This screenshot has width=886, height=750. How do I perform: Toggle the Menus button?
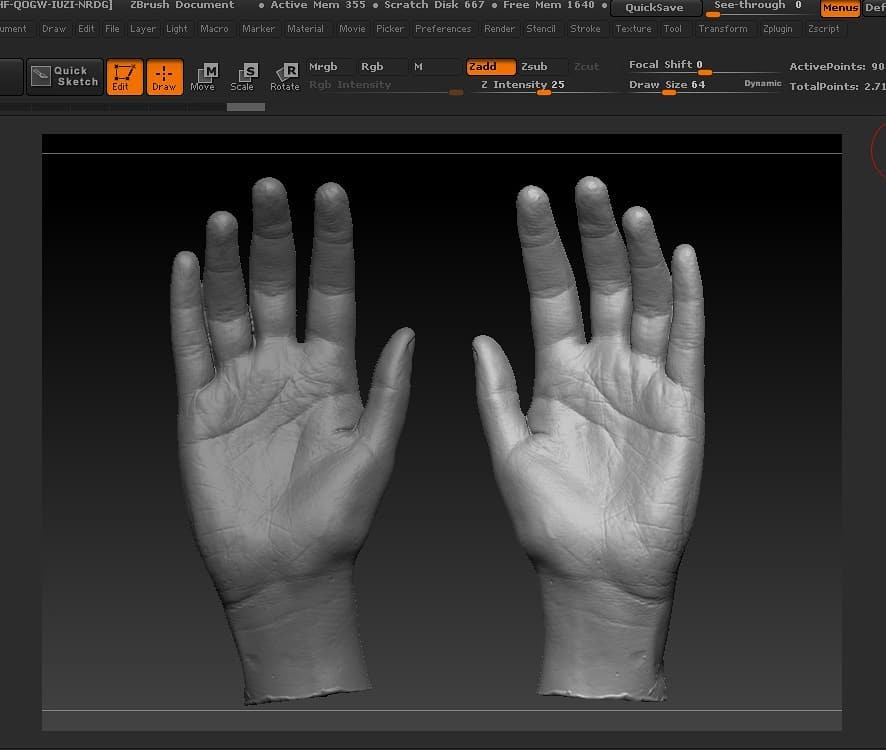840,8
